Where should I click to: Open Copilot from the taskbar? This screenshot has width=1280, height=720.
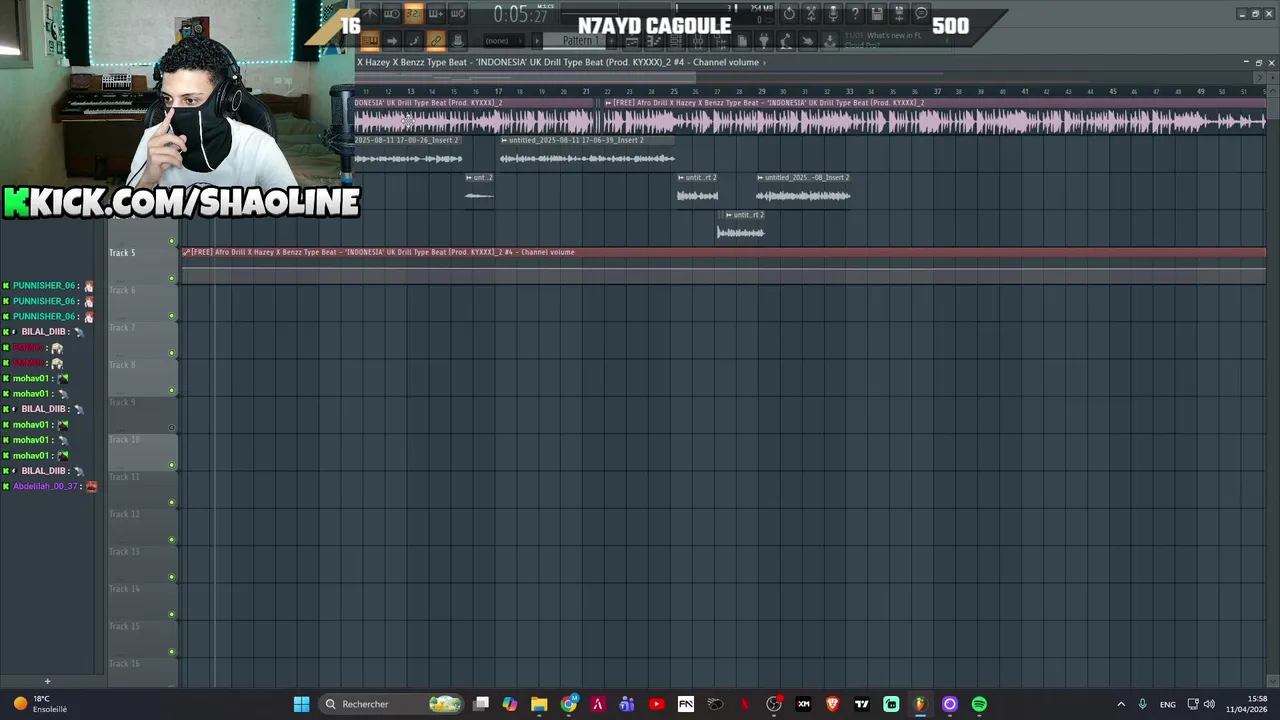[510, 704]
